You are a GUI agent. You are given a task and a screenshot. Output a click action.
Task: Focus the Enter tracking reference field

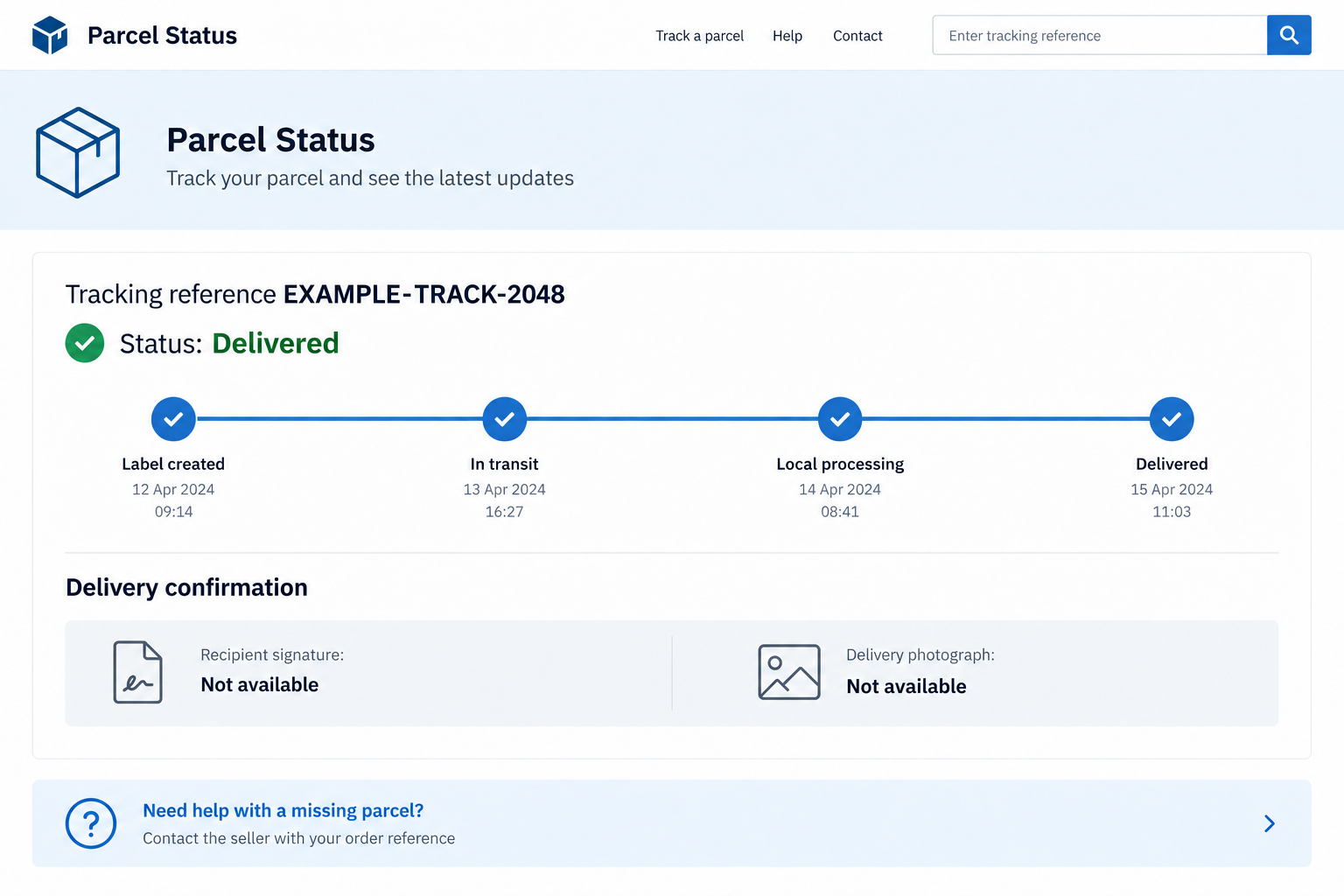[x=1100, y=35]
